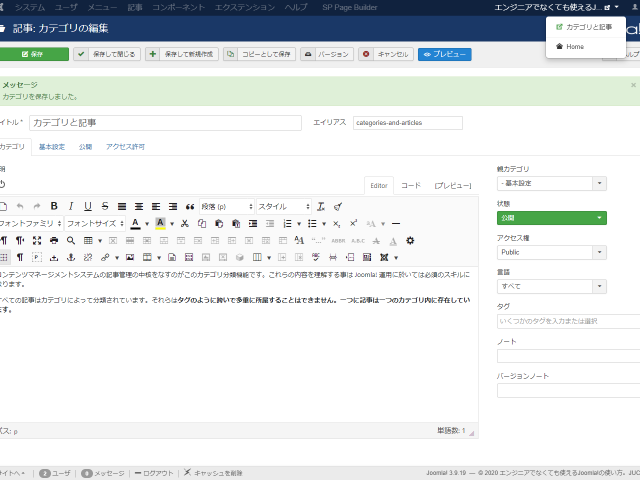The width and height of the screenshot is (640, 480).
Task: Click the insert image icon
Action: click(x=130, y=258)
